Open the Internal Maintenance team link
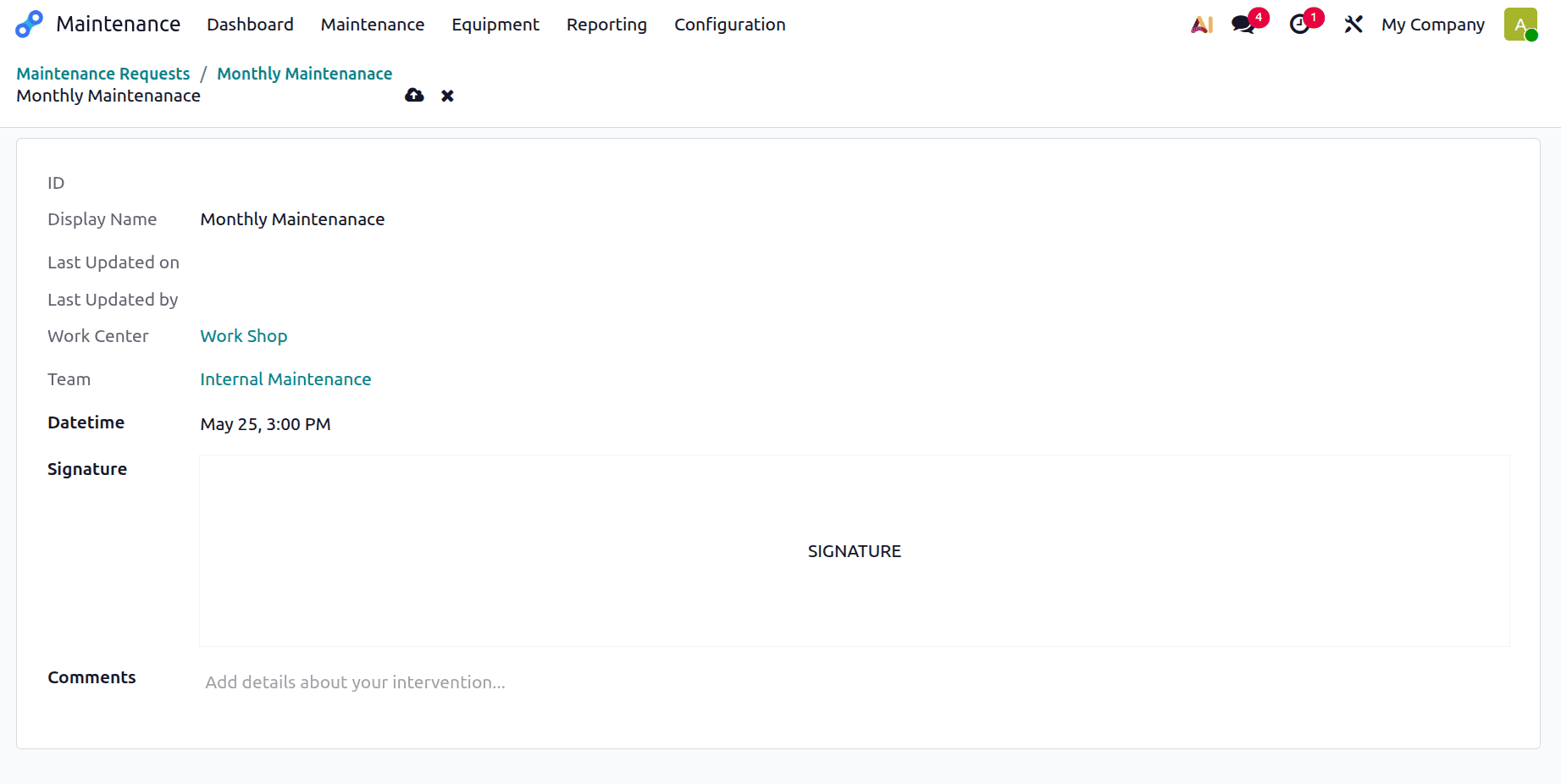 point(285,379)
